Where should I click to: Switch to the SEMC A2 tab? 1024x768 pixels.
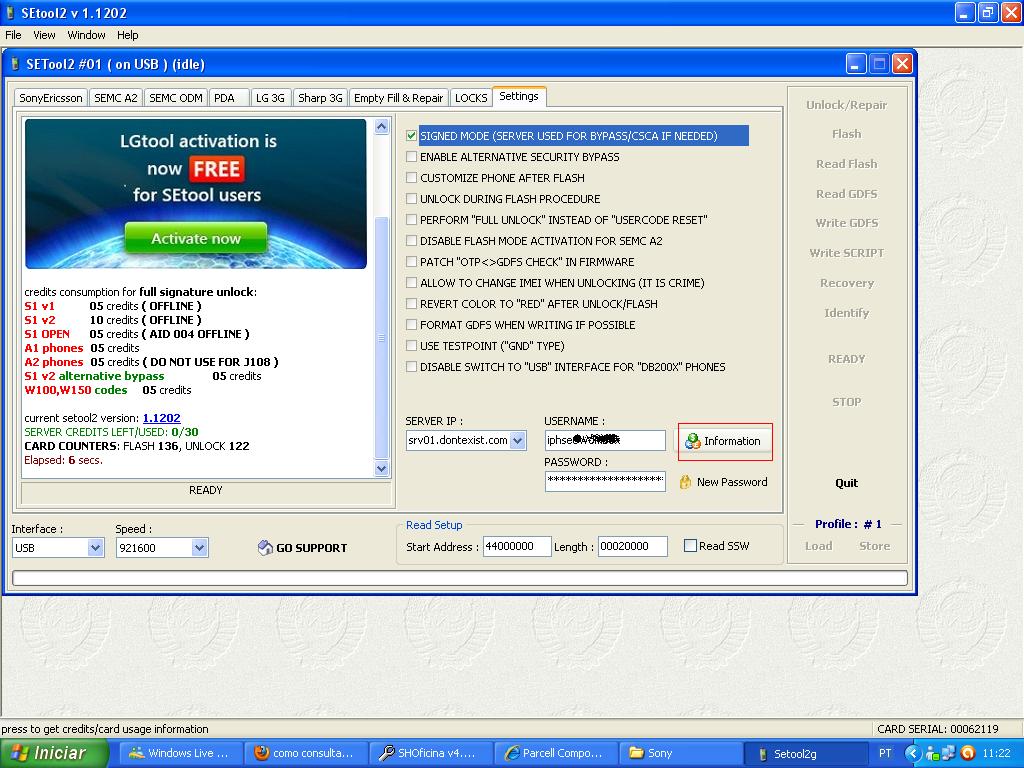click(116, 98)
